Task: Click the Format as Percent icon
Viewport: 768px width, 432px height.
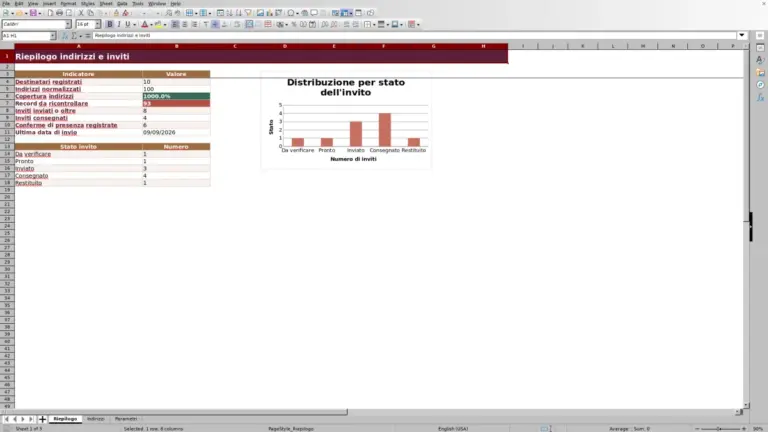Action: 294,24
